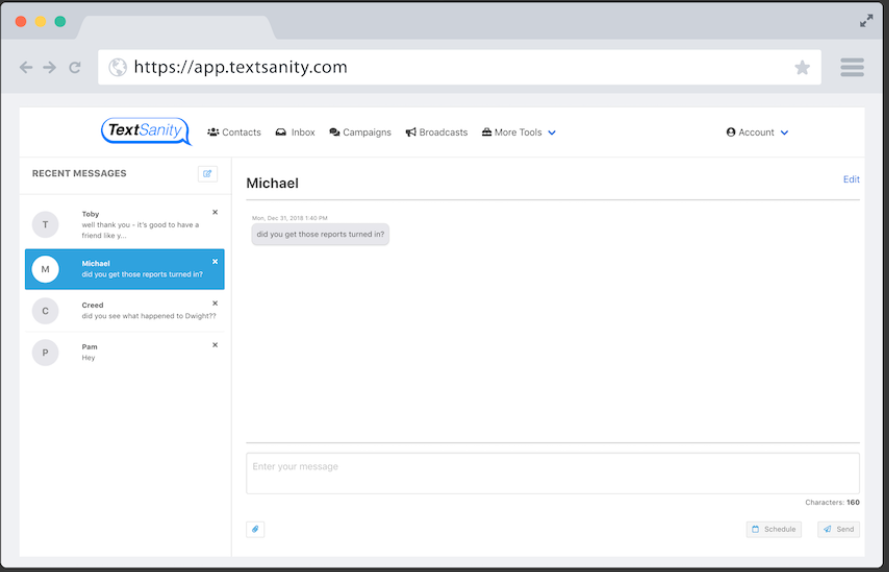The height and width of the screenshot is (572, 889).
Task: Open the Campaigns section
Action: (x=360, y=132)
